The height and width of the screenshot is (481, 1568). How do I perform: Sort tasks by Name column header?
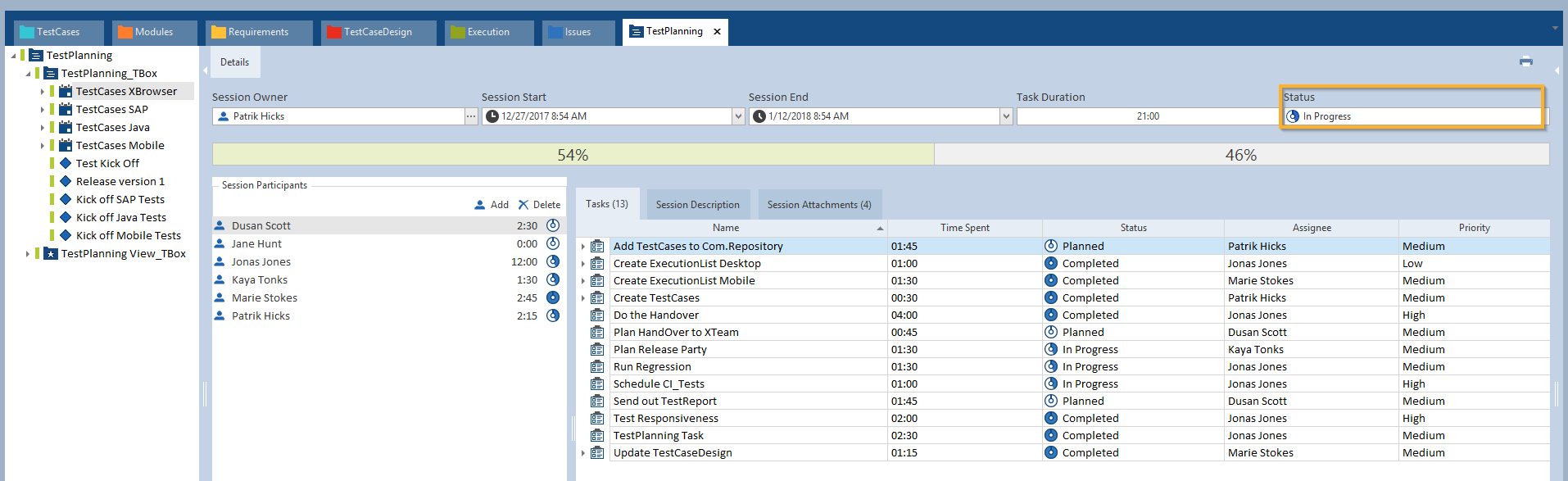725,228
